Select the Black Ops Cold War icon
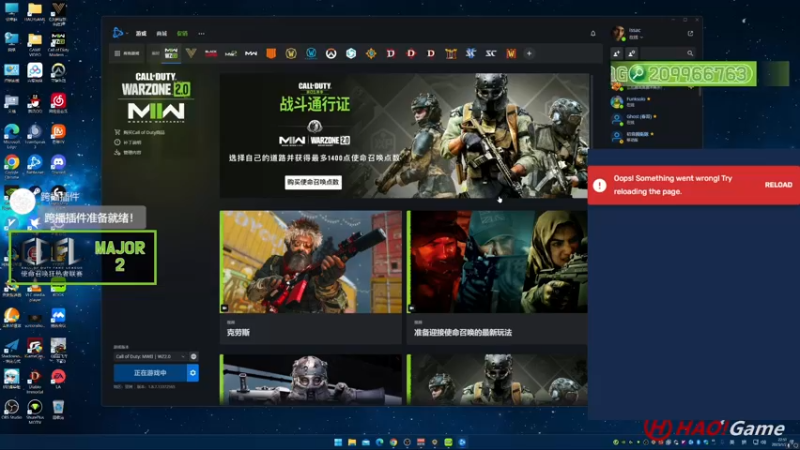The height and width of the screenshot is (450, 800). (x=211, y=53)
